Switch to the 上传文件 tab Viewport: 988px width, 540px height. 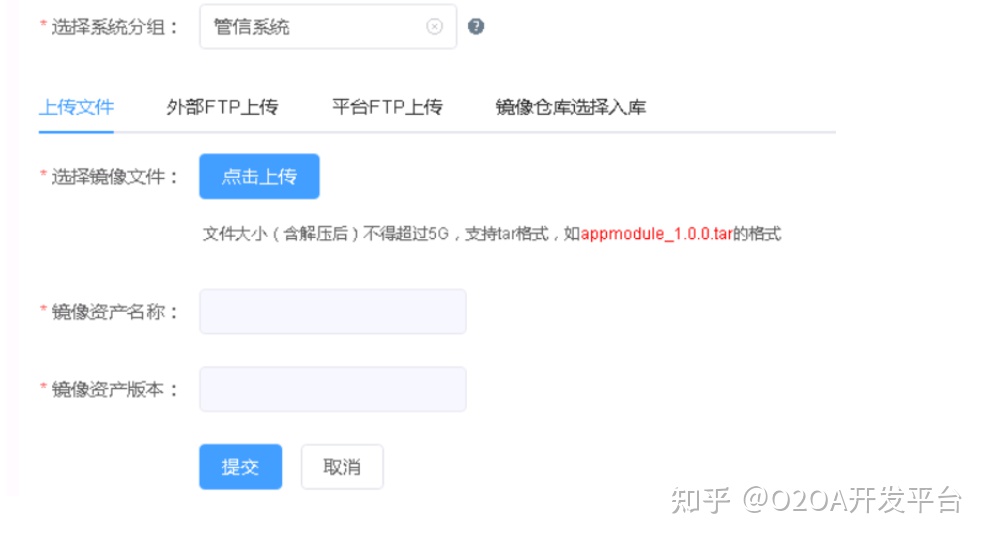coord(76,107)
